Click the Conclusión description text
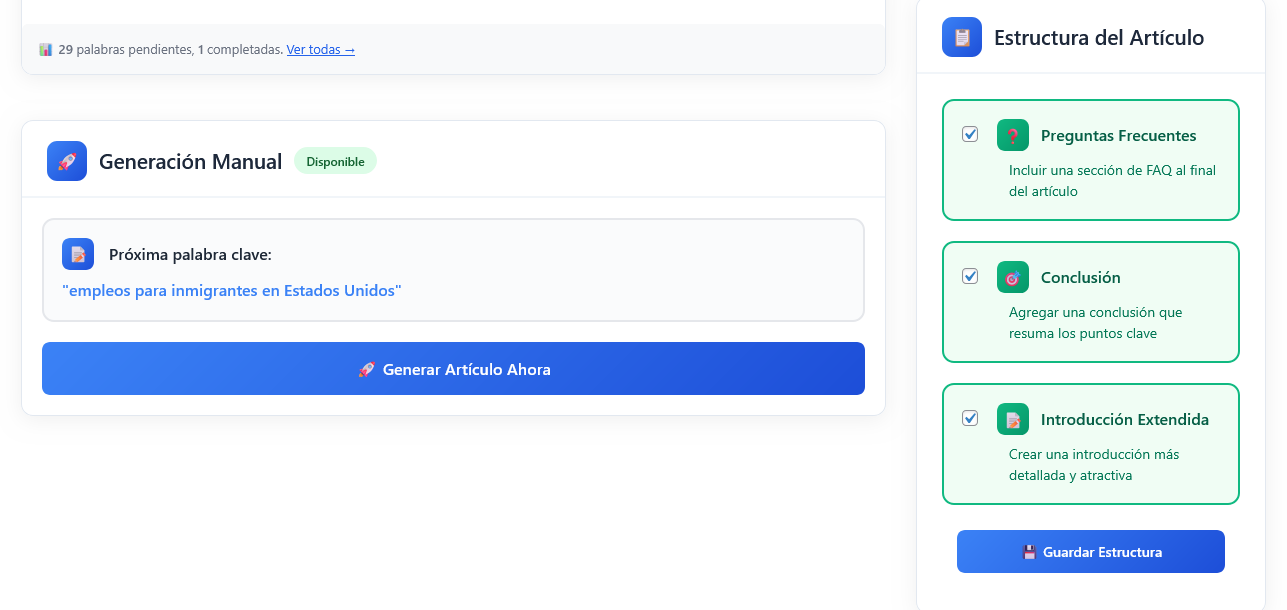 [1095, 323]
